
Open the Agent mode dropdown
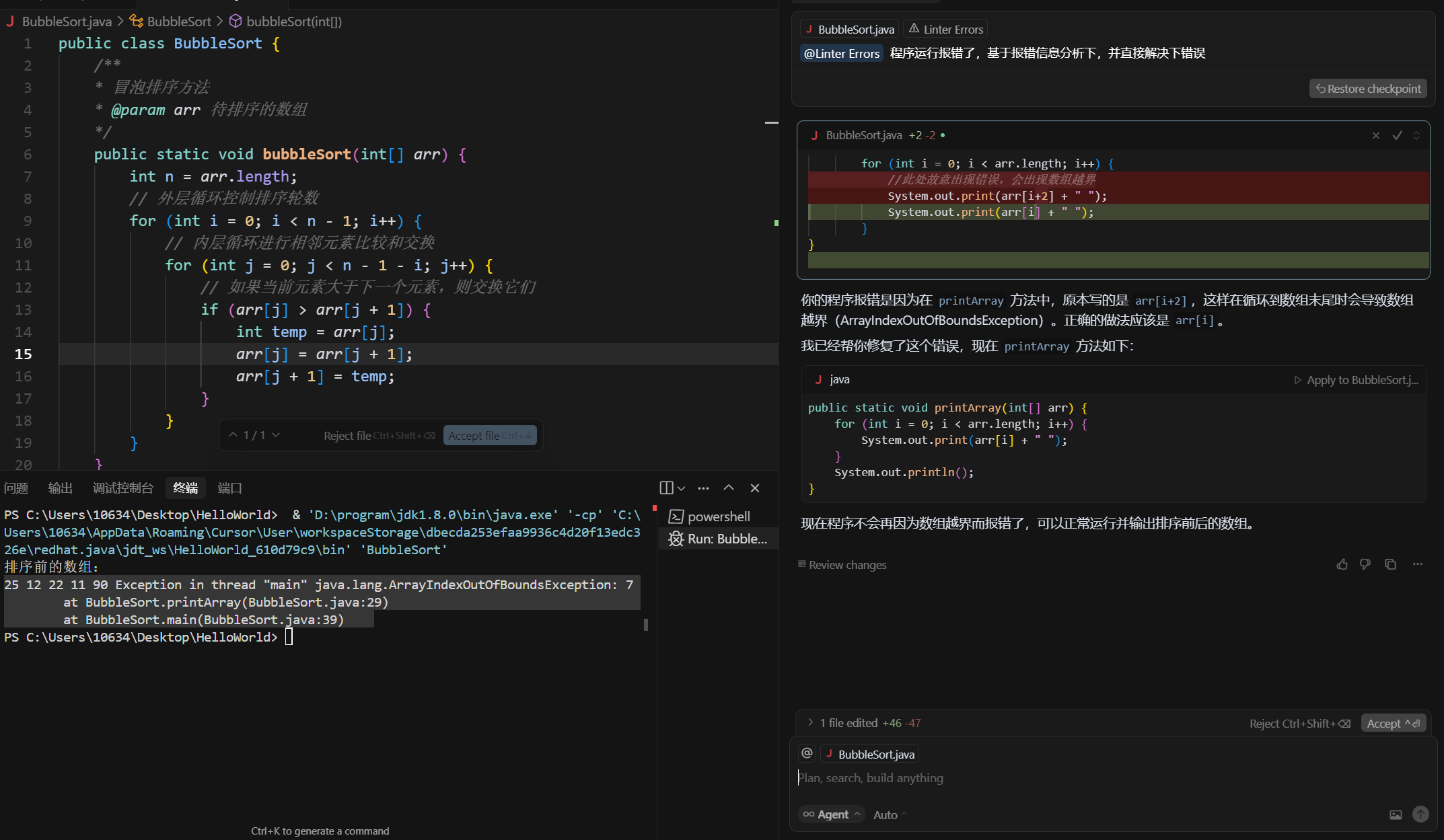[832, 814]
